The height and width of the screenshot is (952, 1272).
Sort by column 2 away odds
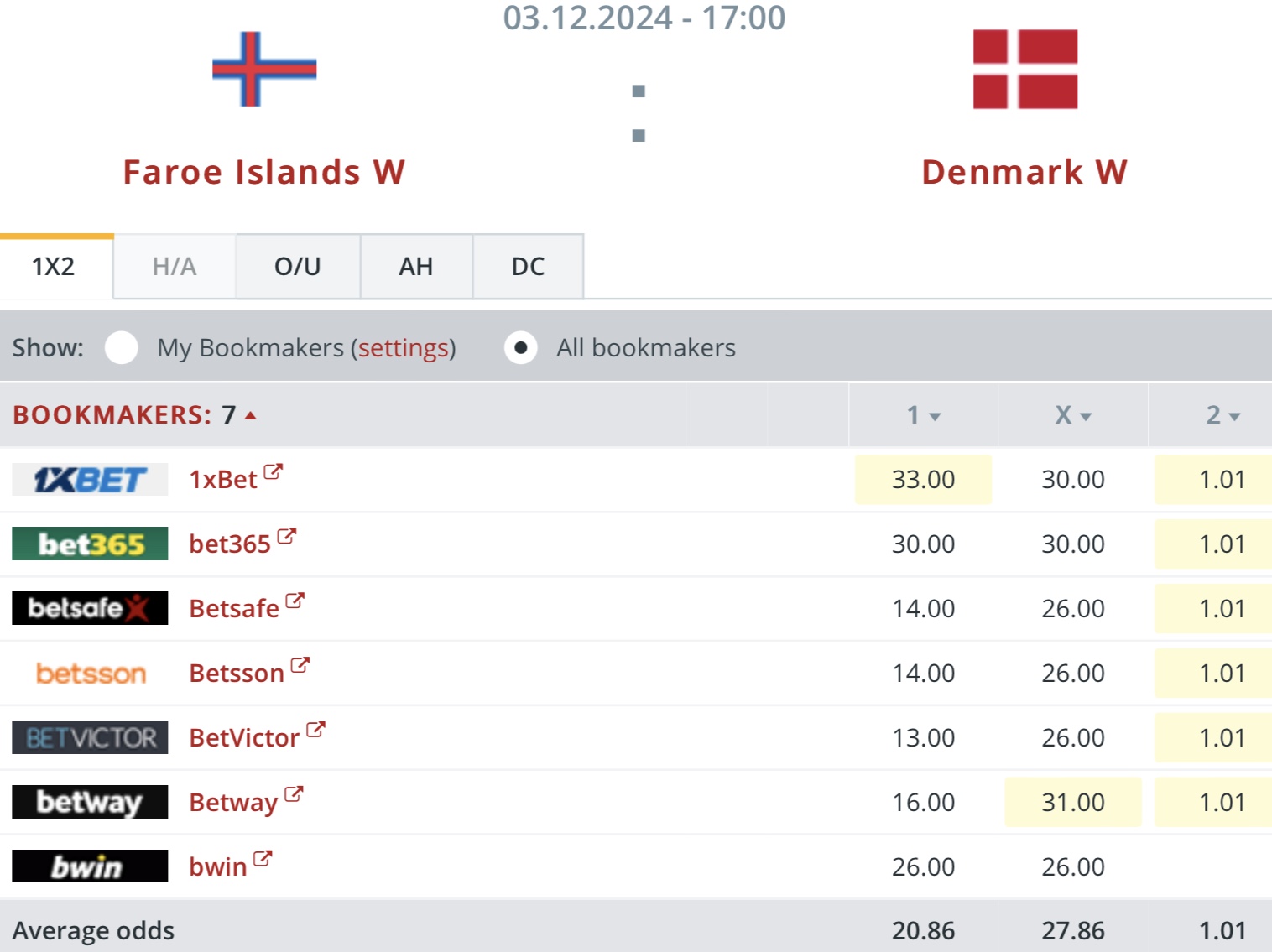coord(1222,415)
